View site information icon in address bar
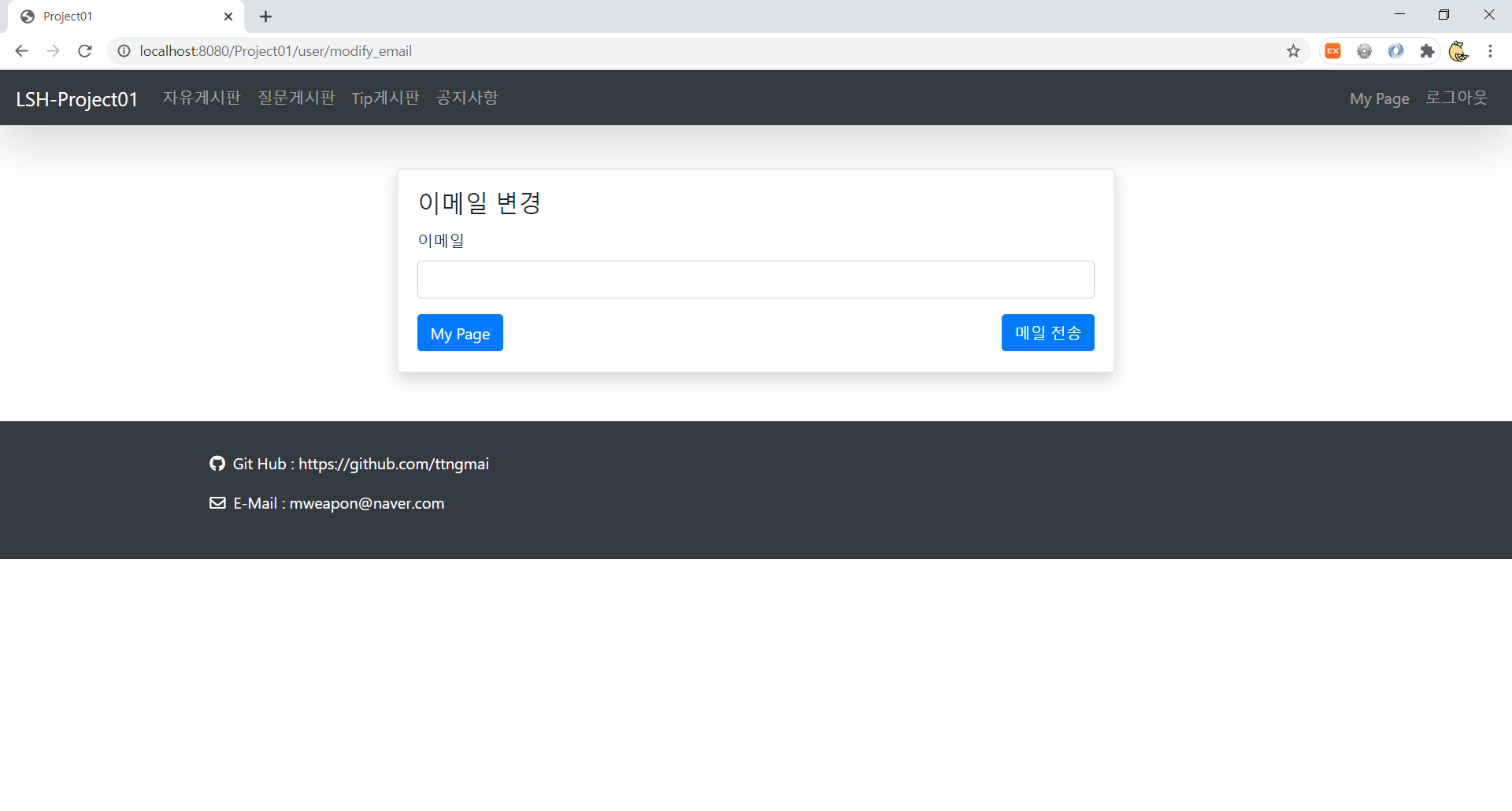 point(124,51)
